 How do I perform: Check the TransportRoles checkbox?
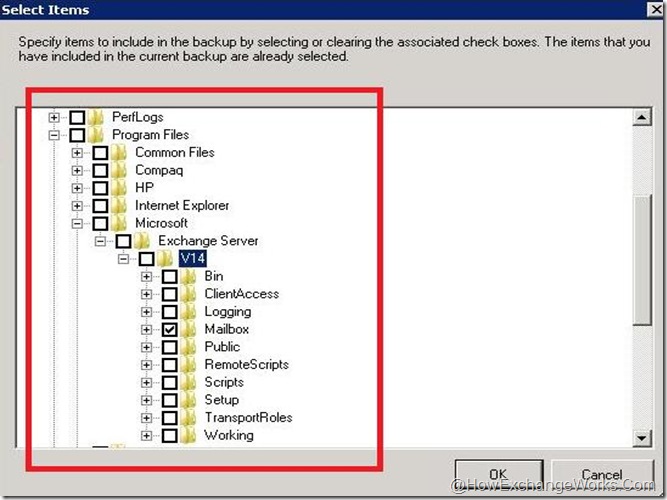coord(170,418)
